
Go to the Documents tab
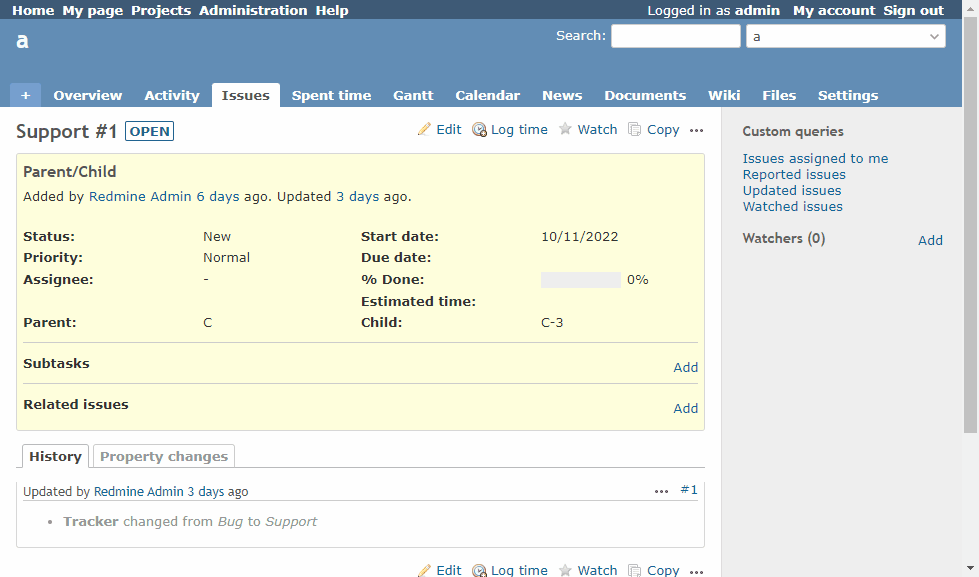[645, 95]
